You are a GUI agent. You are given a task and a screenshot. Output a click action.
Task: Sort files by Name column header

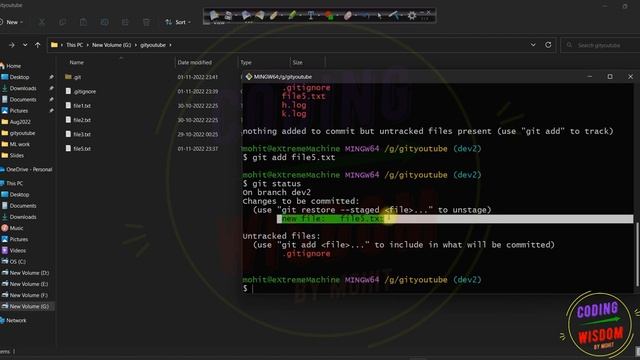coord(77,62)
